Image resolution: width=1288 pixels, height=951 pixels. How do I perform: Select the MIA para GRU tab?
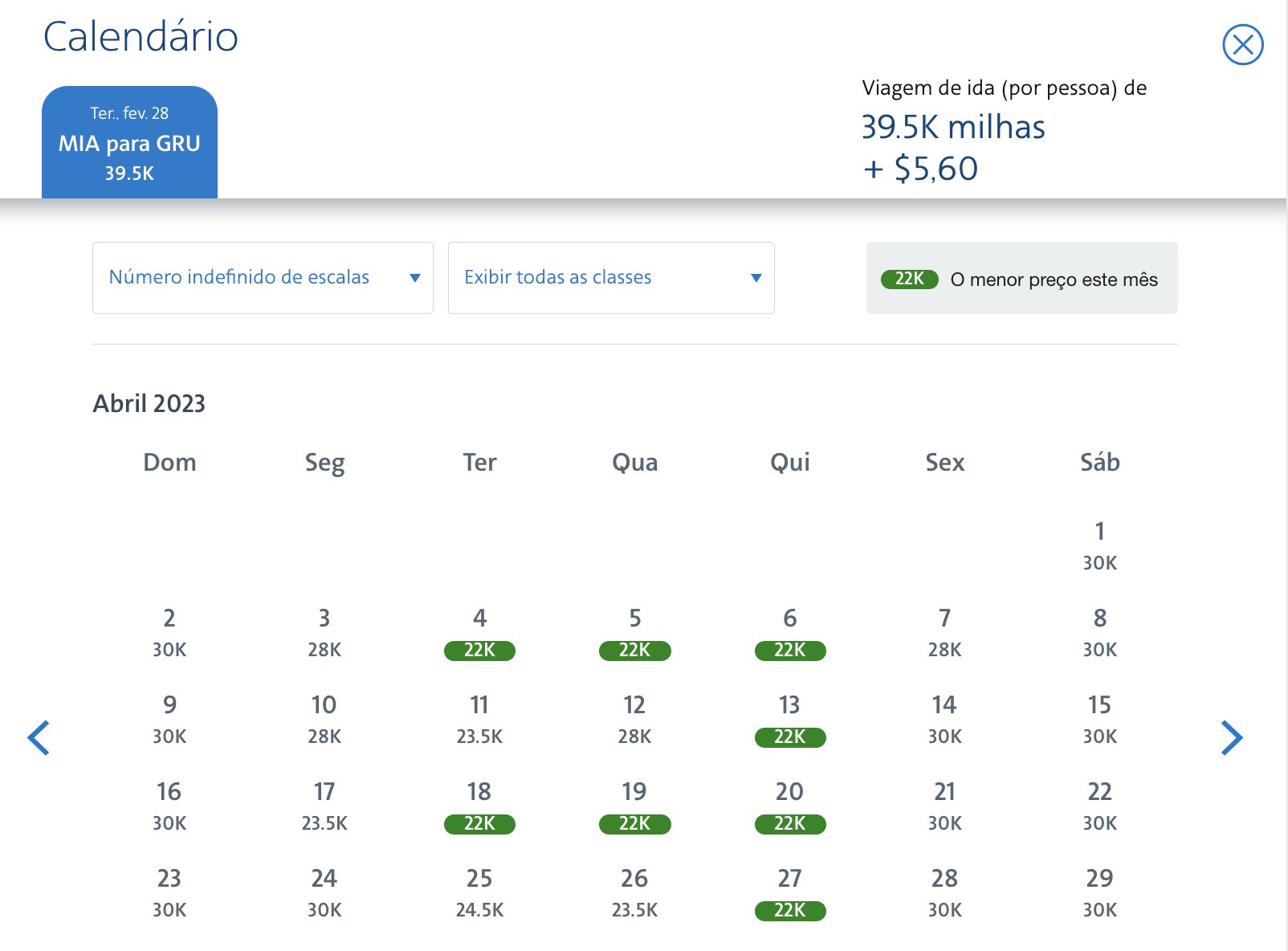(129, 142)
